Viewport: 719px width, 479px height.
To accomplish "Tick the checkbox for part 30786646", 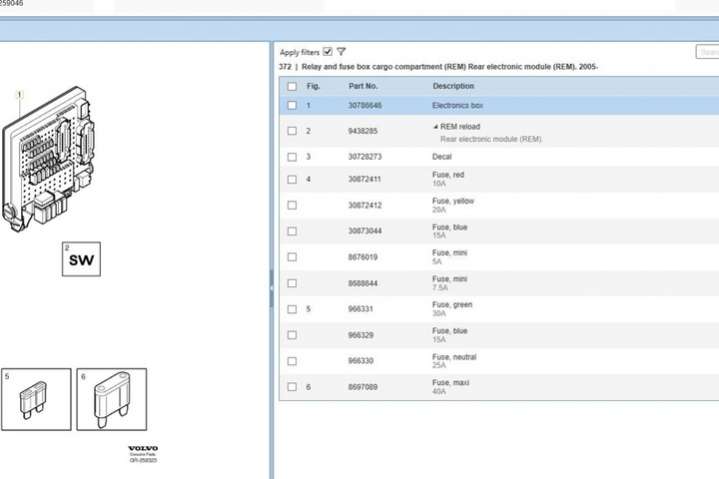I will 292,105.
